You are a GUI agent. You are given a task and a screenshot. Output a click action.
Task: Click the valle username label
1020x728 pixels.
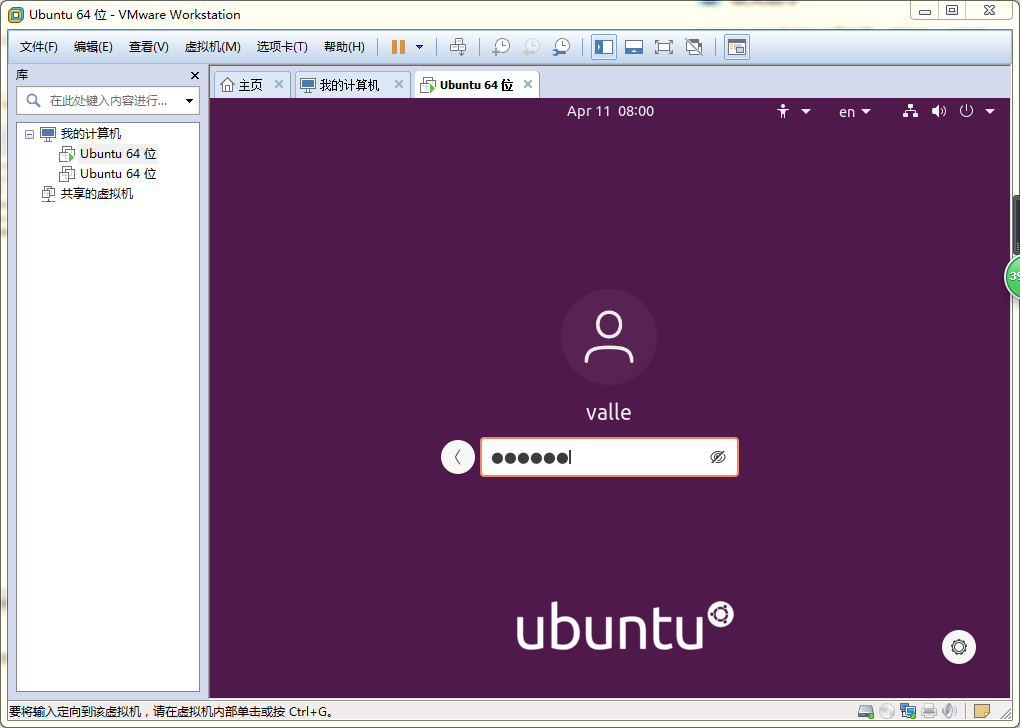(x=609, y=412)
